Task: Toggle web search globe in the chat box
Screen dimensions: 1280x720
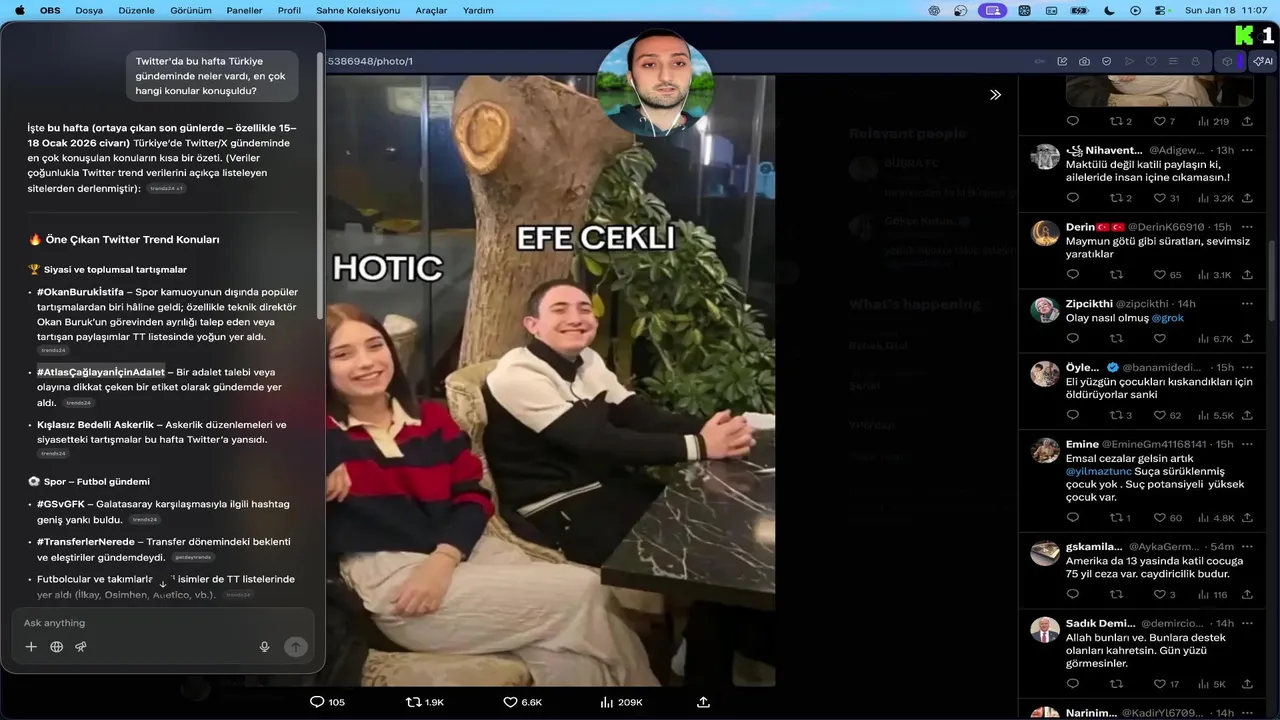Action: point(56,647)
